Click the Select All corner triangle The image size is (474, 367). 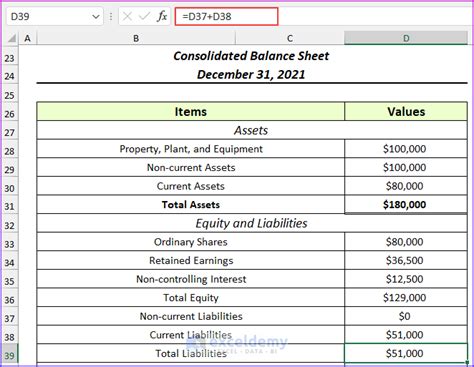[11, 38]
